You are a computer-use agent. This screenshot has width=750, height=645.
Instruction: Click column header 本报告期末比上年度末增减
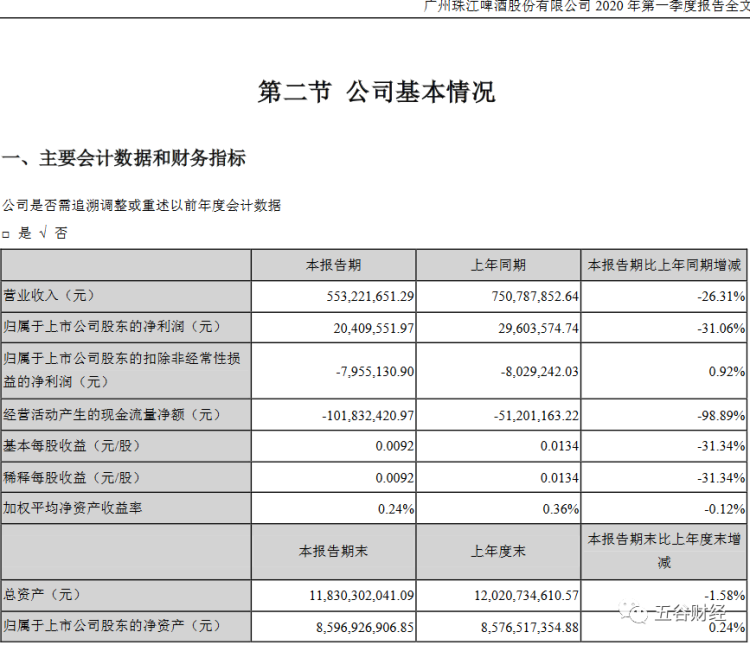click(x=664, y=551)
